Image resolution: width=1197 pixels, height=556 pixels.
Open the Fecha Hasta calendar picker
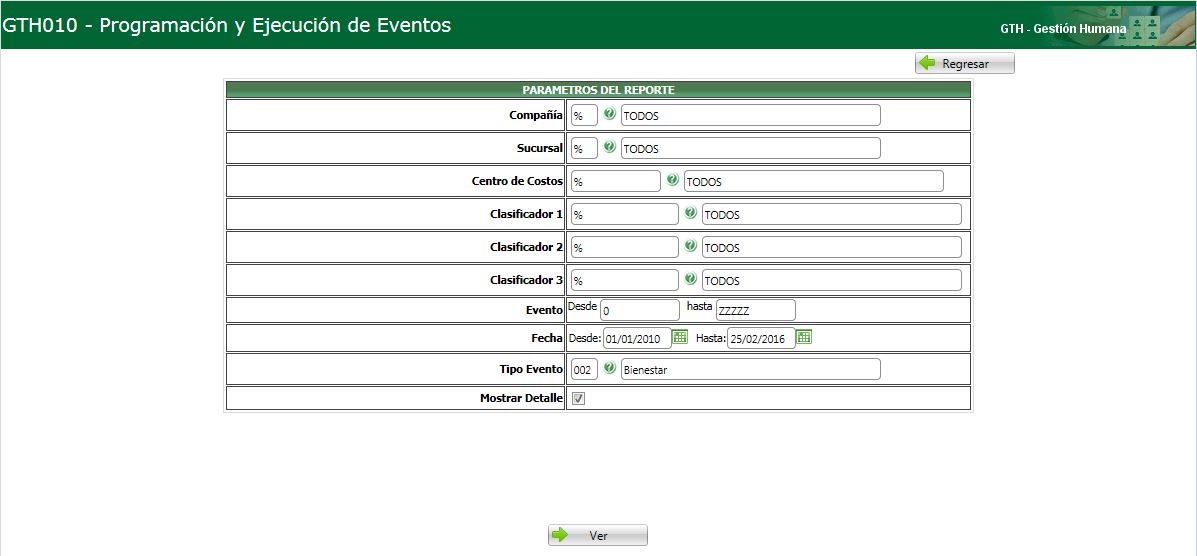[x=804, y=336]
